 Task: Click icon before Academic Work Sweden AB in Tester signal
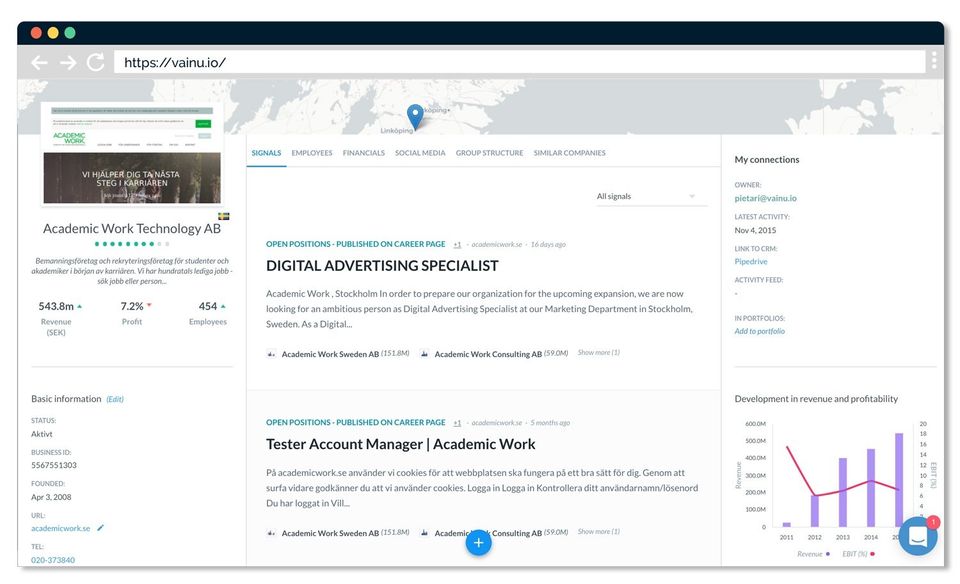coord(271,533)
